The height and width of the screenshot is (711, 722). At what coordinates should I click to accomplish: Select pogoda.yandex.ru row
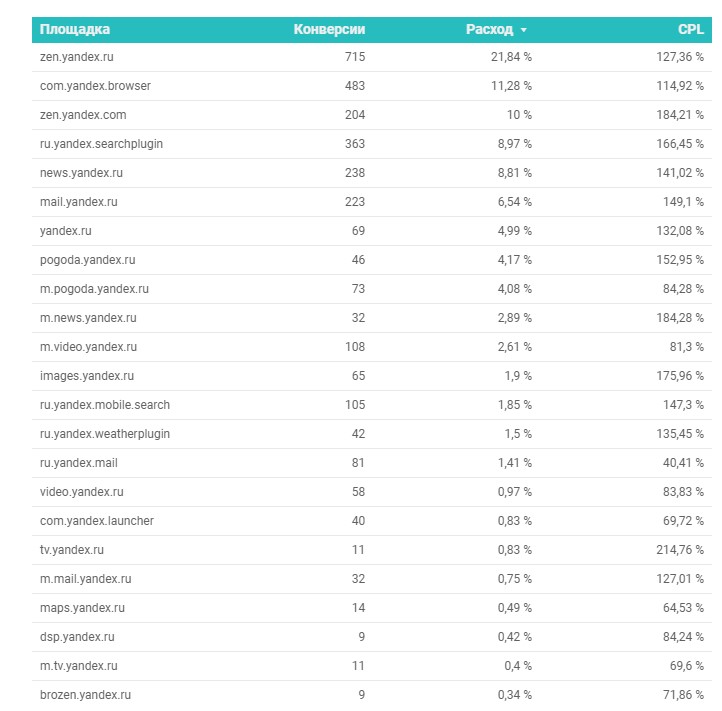(x=87, y=260)
